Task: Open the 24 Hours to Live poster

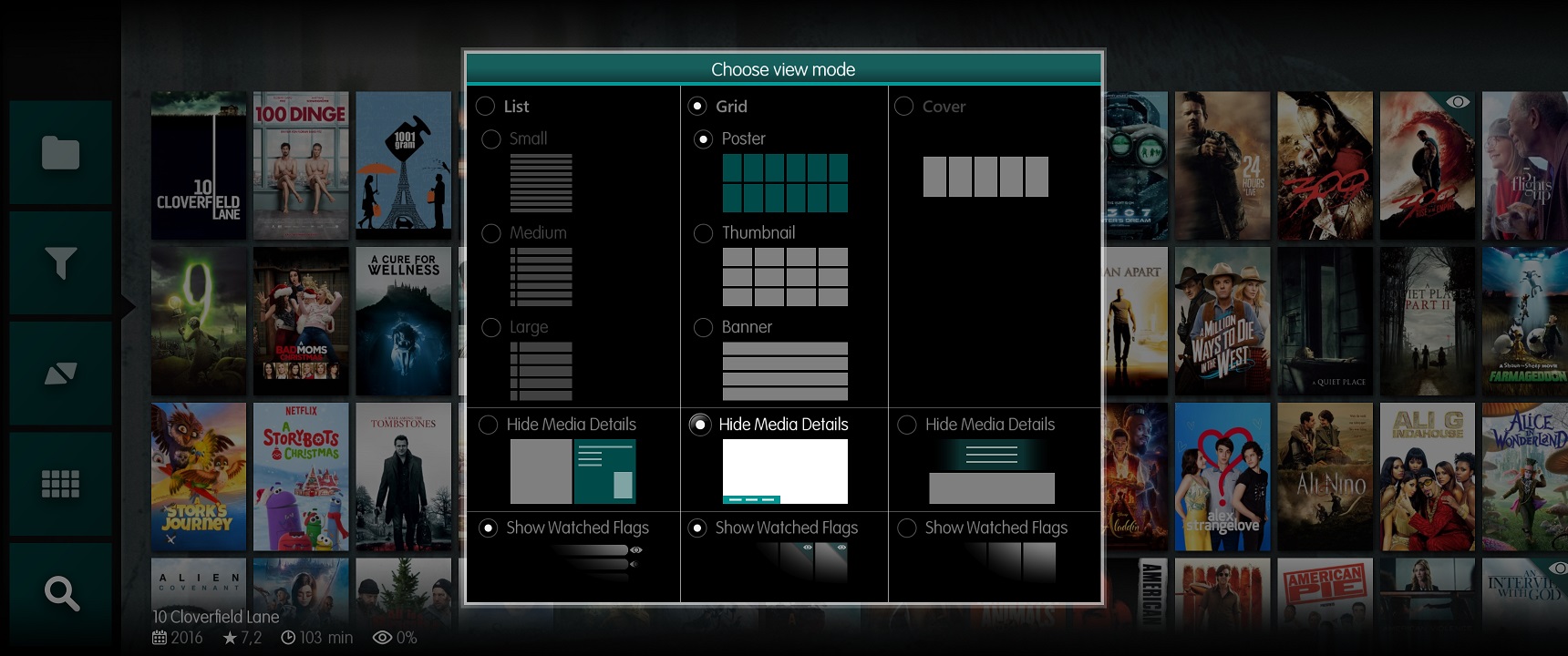Action: click(x=1222, y=166)
